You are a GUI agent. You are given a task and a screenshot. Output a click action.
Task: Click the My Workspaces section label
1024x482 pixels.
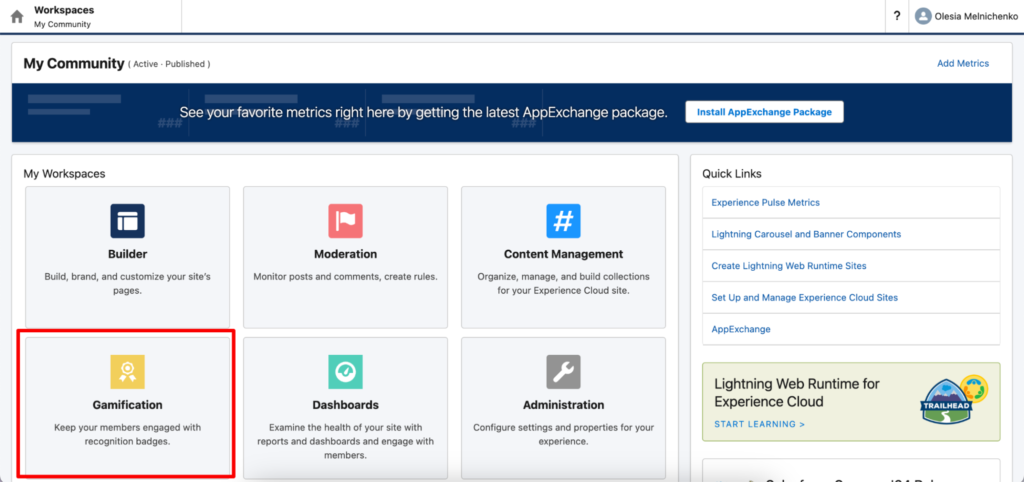click(65, 174)
